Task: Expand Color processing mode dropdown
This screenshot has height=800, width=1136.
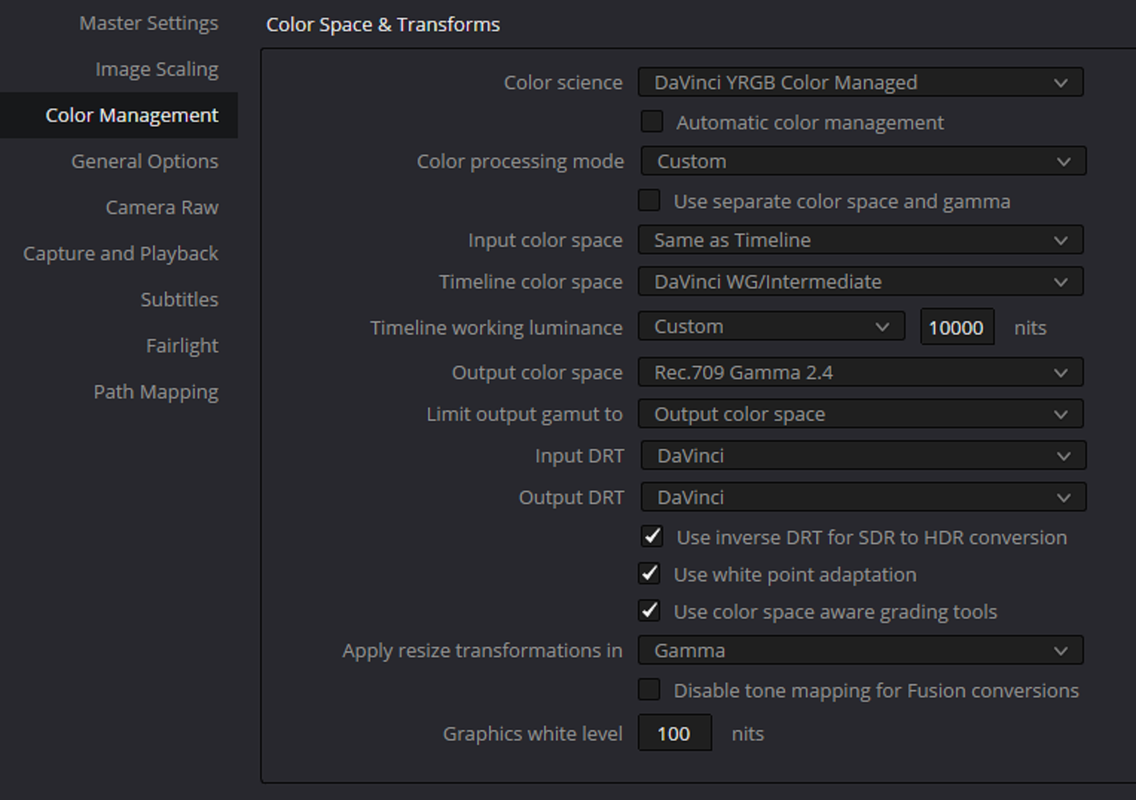Action: point(864,161)
